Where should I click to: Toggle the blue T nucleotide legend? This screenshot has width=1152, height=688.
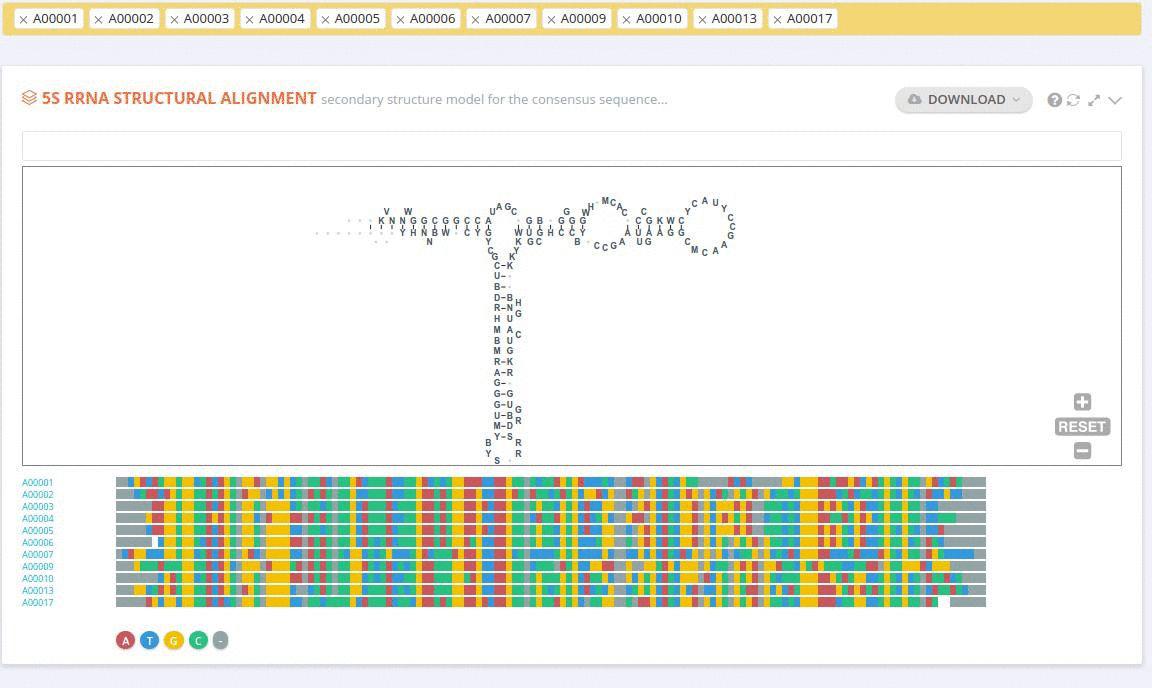pos(149,640)
